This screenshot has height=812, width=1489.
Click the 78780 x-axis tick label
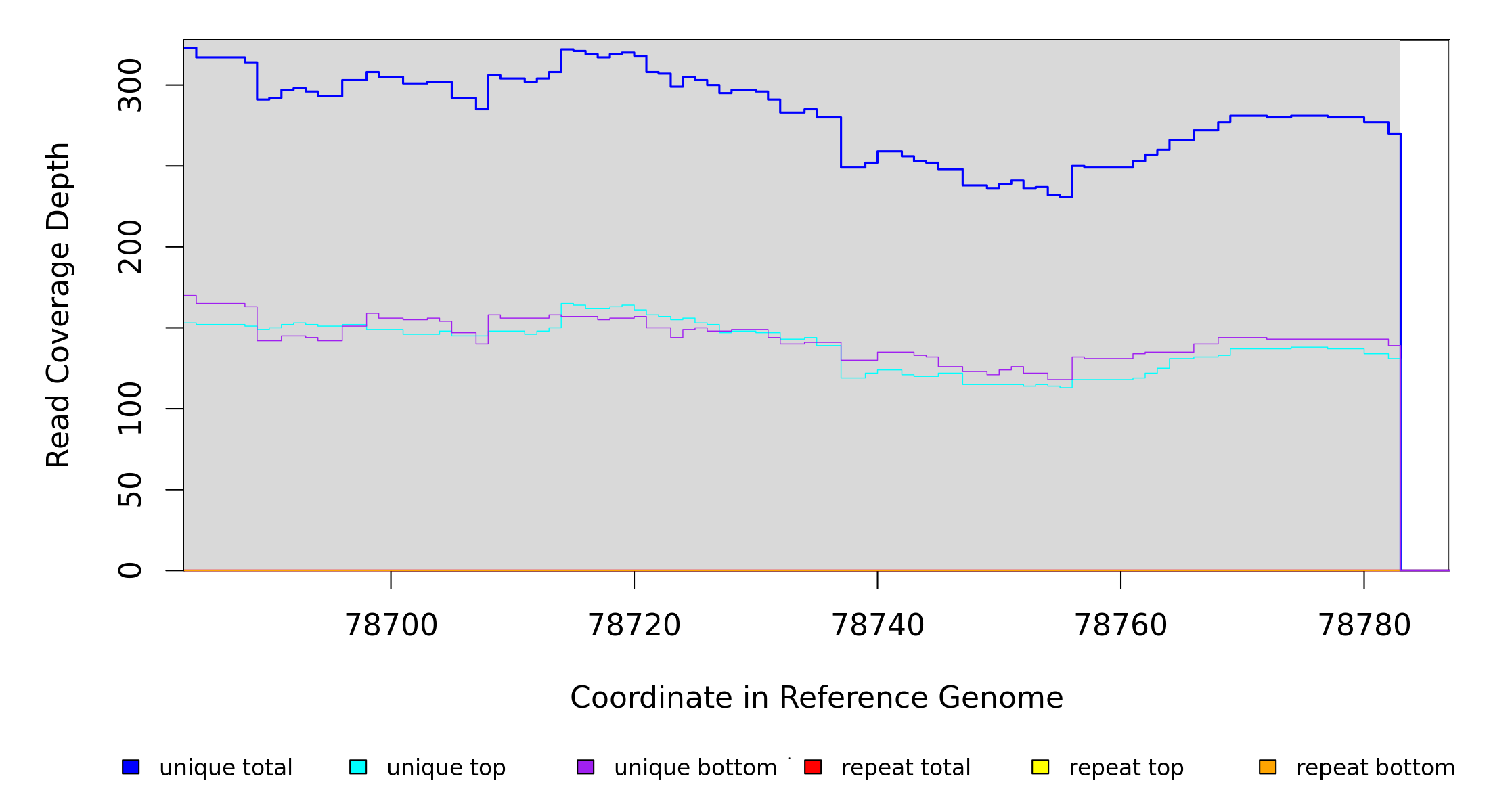tap(1364, 625)
